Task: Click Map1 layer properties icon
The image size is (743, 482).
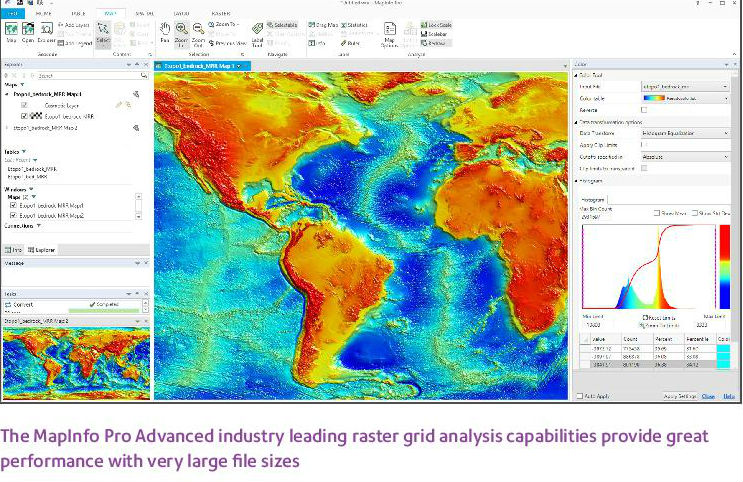Action: coord(136,94)
